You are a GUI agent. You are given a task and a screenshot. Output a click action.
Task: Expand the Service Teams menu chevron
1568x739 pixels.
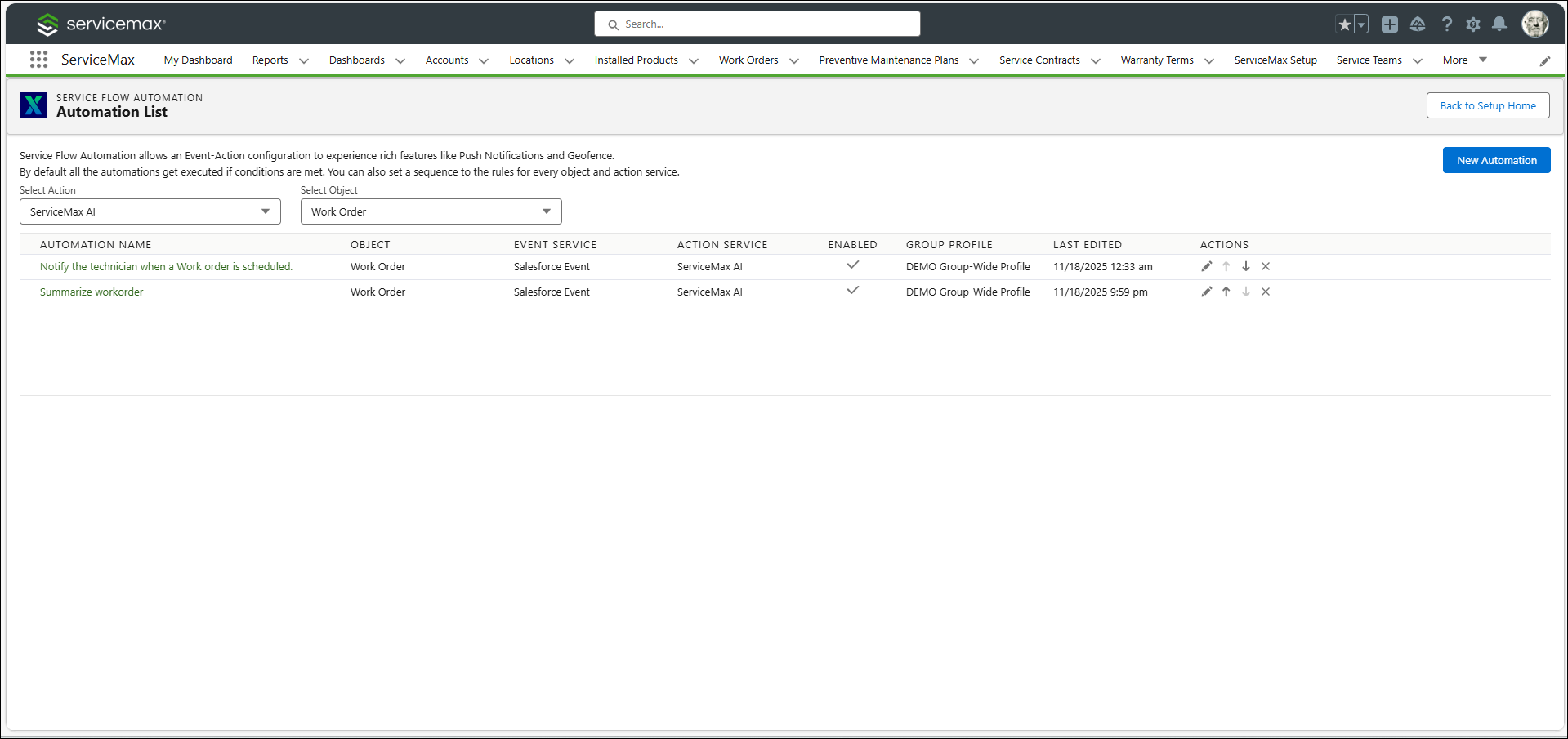pyautogui.click(x=1418, y=60)
